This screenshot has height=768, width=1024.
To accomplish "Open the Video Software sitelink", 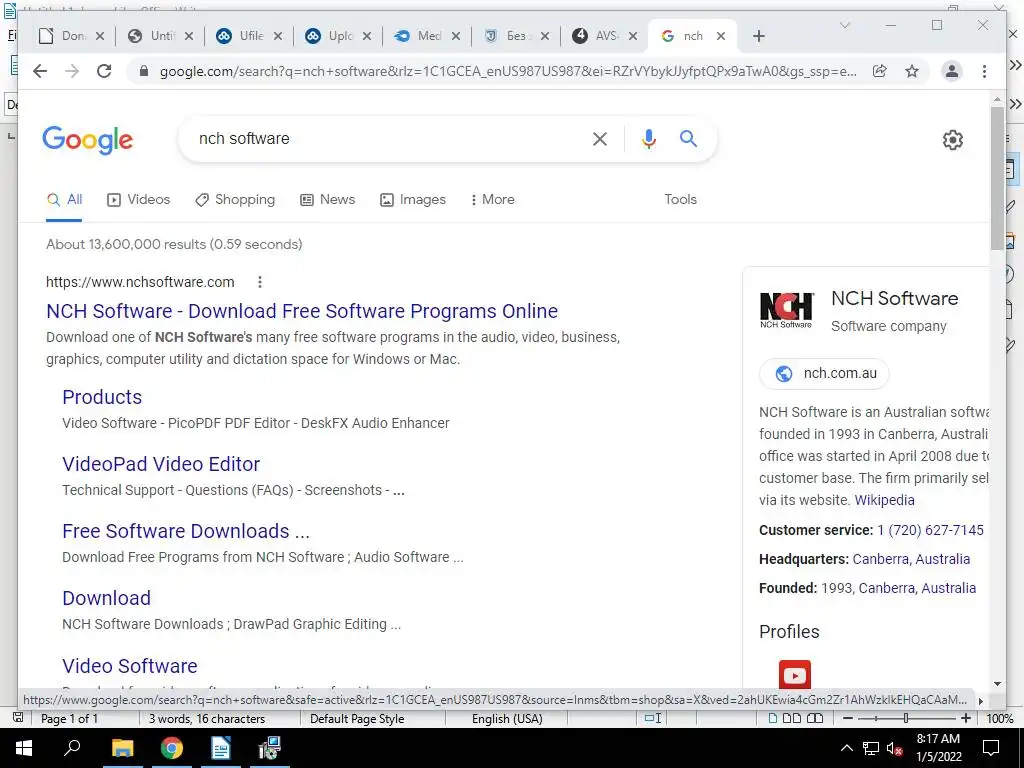I will click(129, 666).
